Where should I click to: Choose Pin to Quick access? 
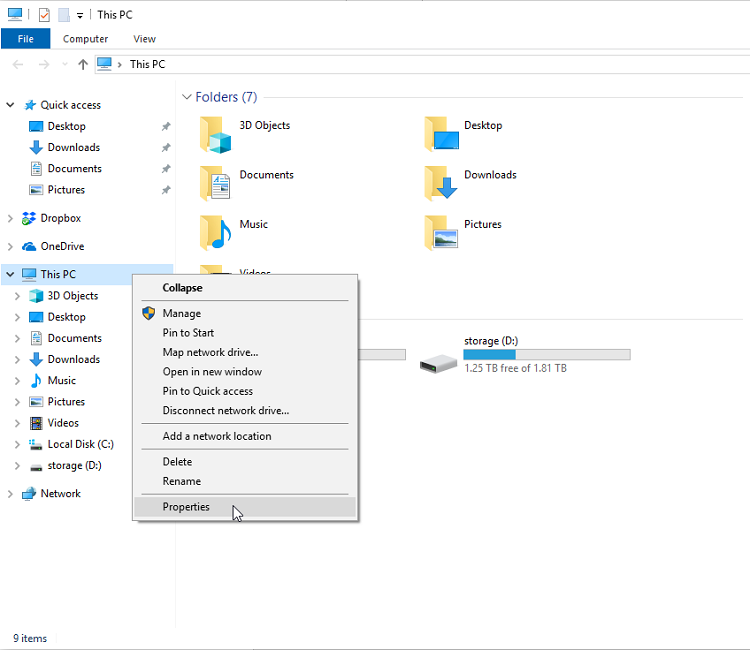(x=245, y=391)
